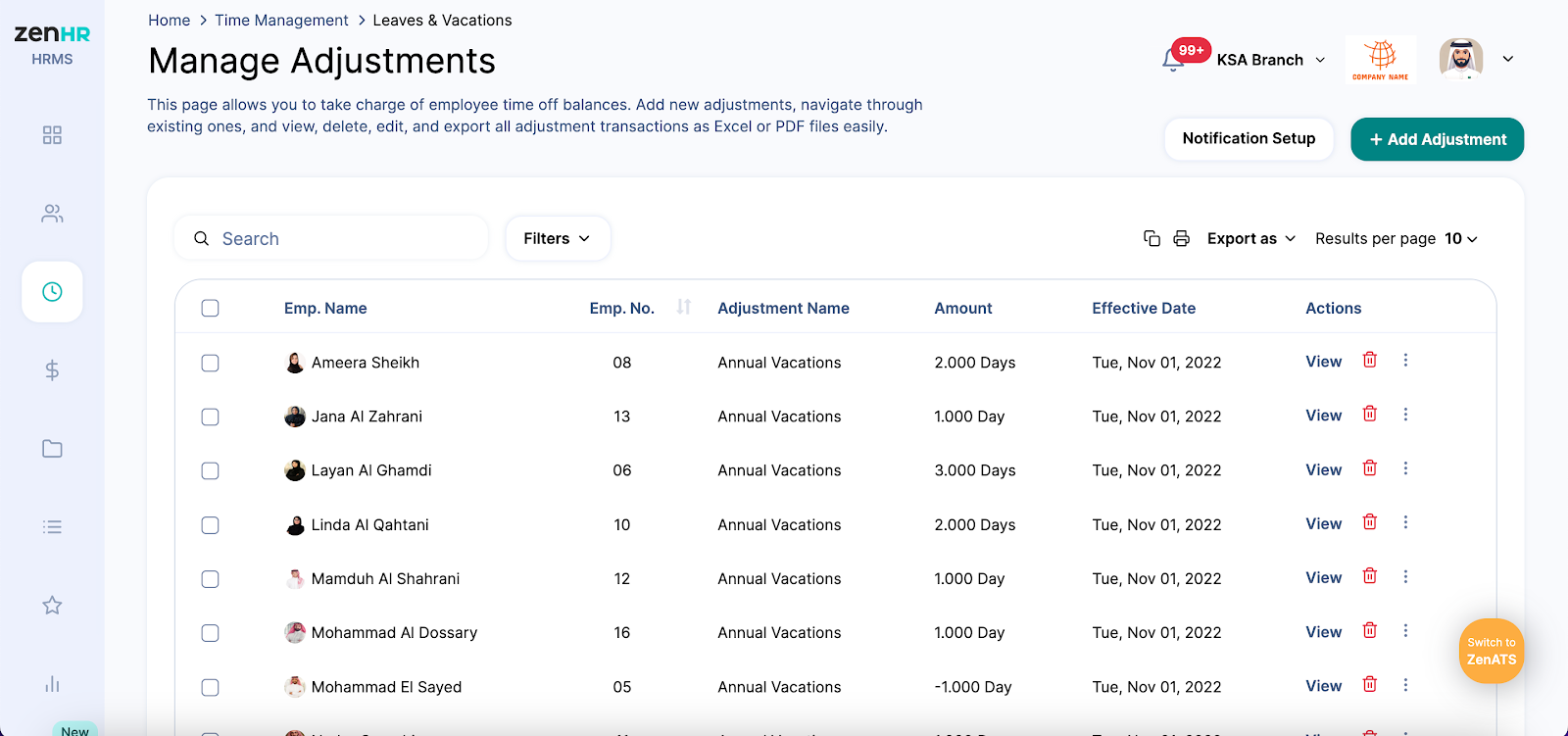Click the Amount column header
This screenshot has width=1568, height=736.
pyautogui.click(x=962, y=308)
